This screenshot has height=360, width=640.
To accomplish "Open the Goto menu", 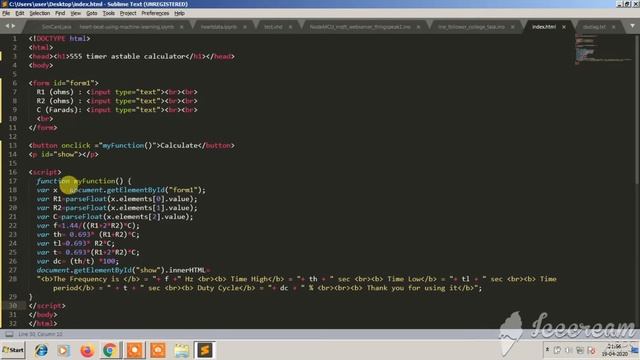I will pos(92,13).
